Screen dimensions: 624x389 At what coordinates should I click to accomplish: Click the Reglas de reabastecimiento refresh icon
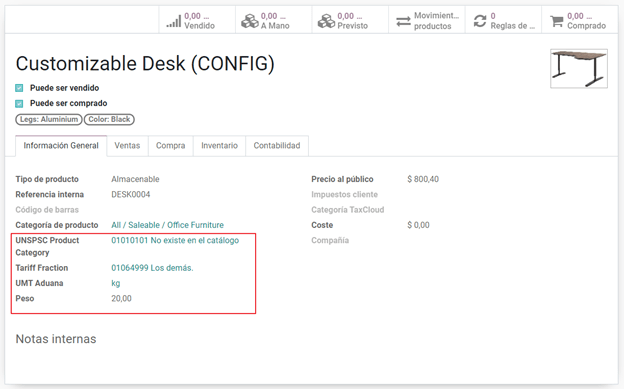click(x=480, y=21)
